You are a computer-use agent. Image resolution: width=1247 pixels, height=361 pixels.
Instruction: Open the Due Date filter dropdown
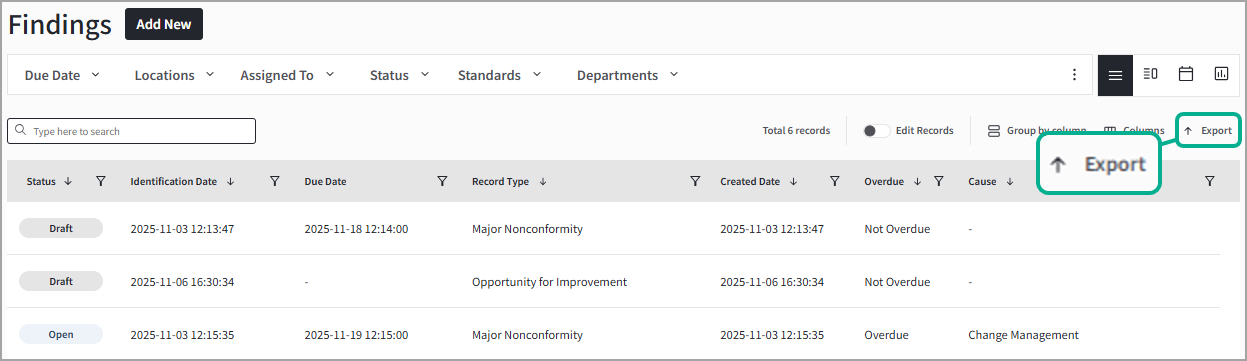(62, 75)
